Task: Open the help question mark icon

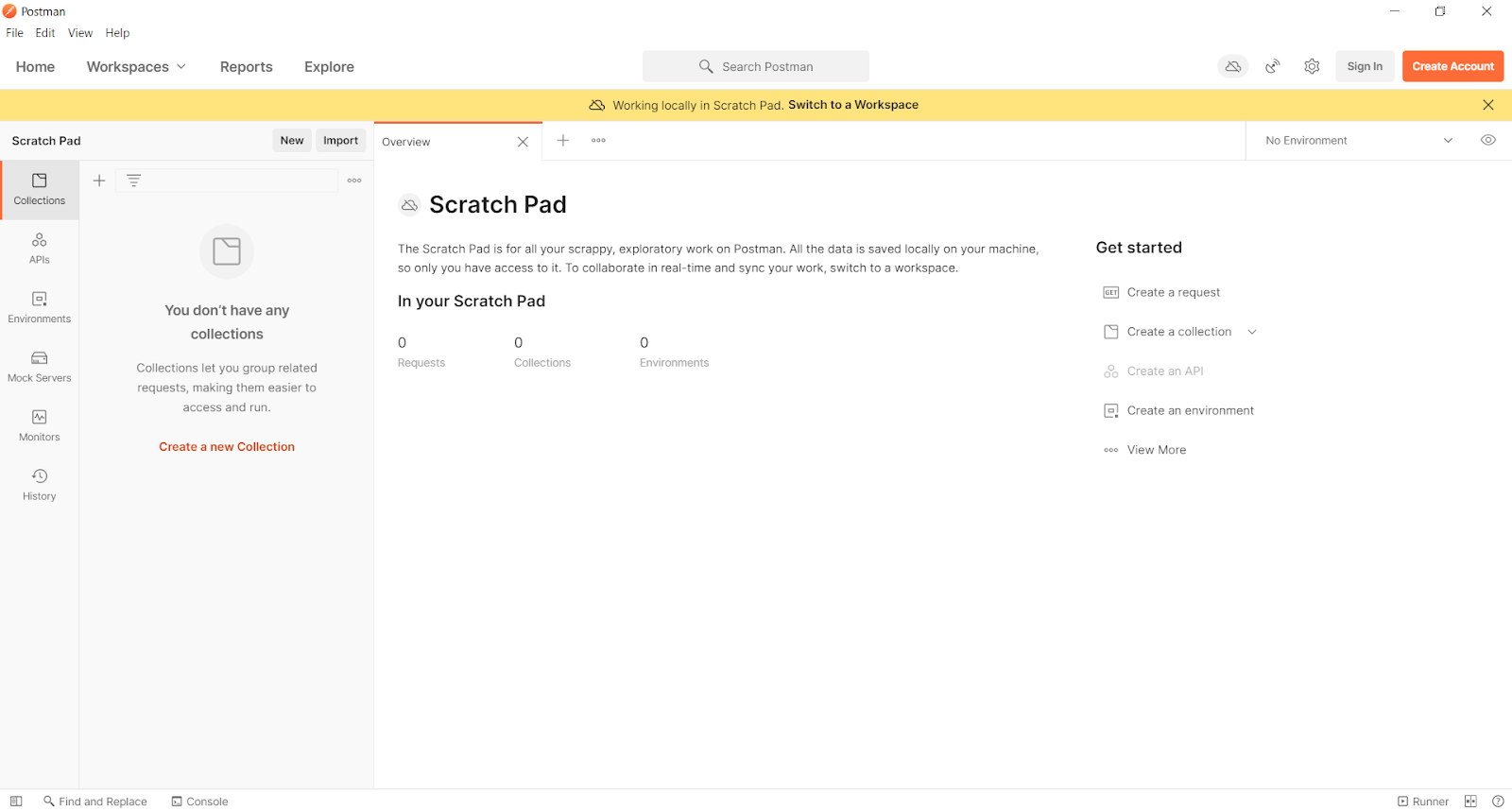Action: (x=1498, y=802)
